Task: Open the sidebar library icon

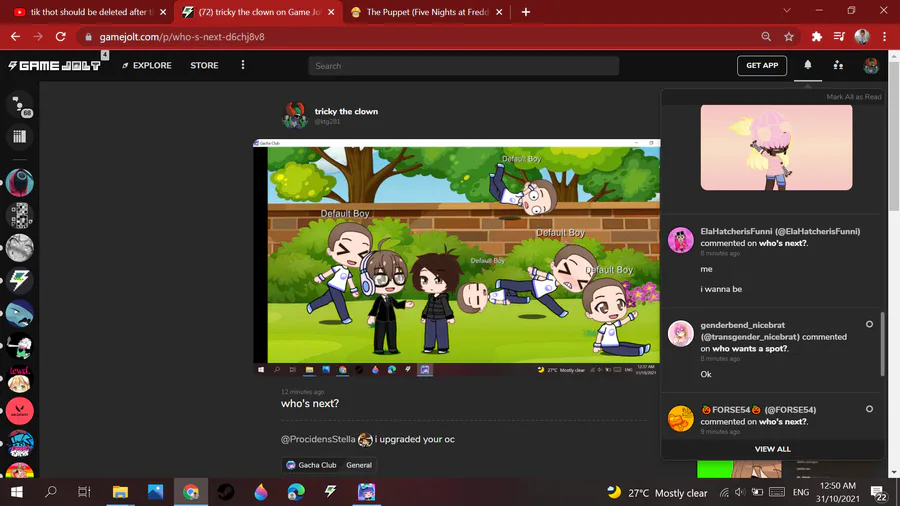Action: click(20, 137)
